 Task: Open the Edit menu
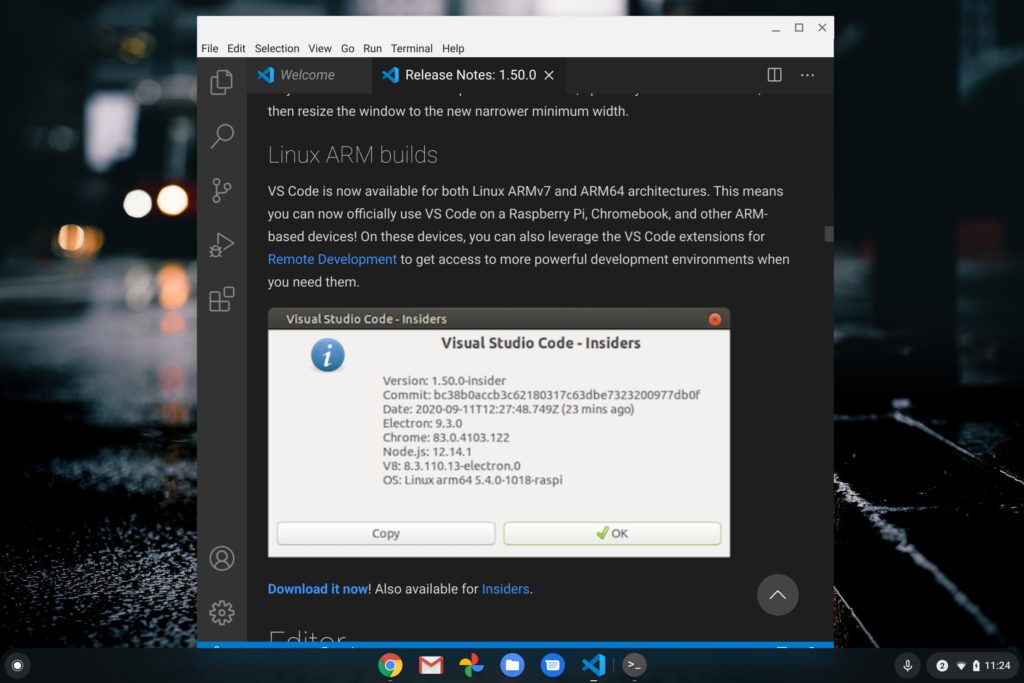[236, 48]
